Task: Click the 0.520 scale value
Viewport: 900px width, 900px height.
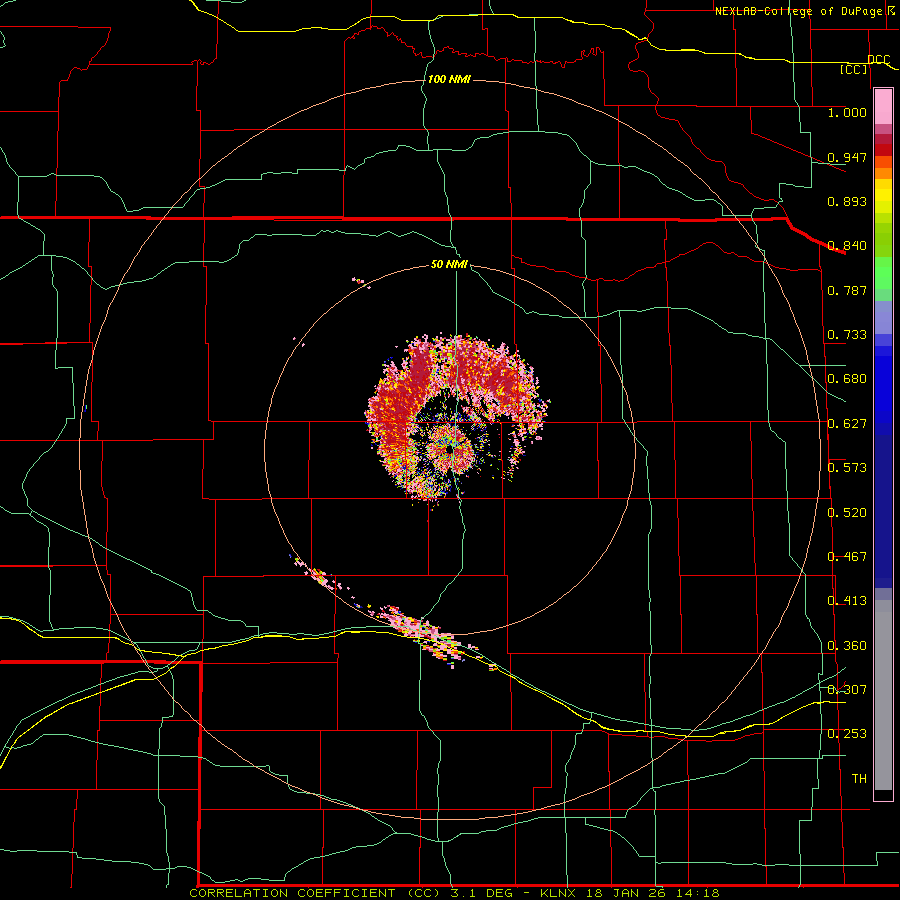Action: [x=847, y=513]
